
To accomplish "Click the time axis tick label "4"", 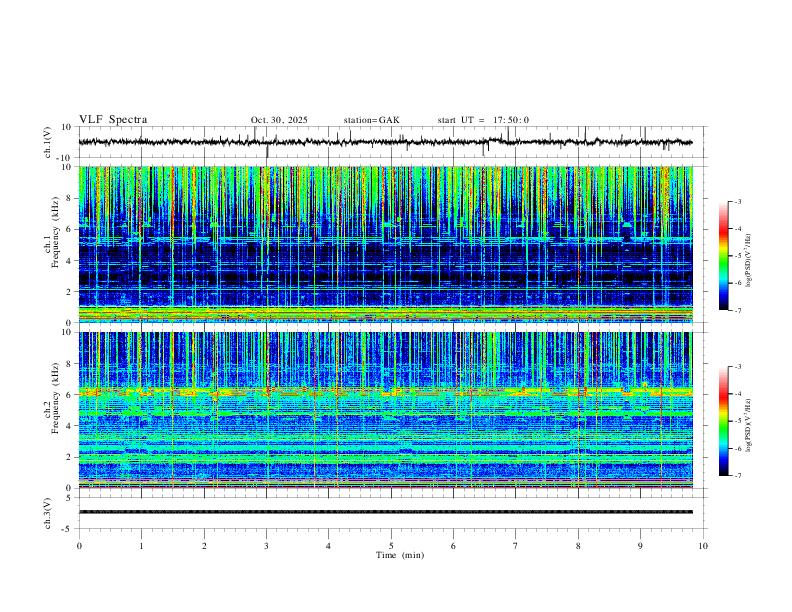I will point(329,546).
